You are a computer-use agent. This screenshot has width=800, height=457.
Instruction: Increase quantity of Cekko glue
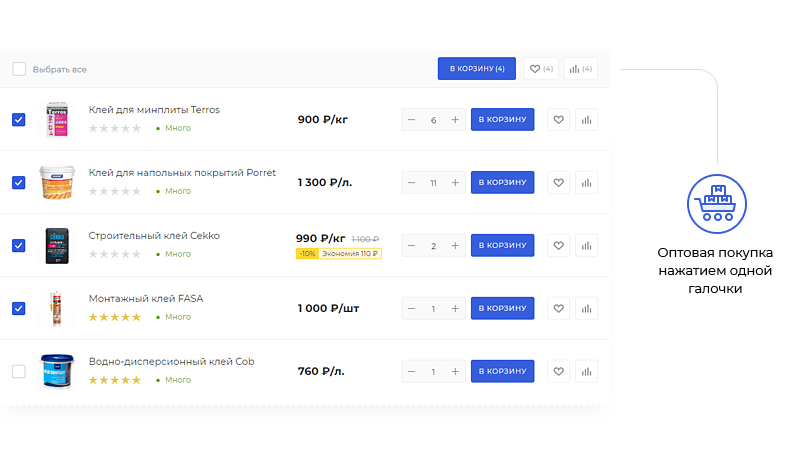click(456, 246)
